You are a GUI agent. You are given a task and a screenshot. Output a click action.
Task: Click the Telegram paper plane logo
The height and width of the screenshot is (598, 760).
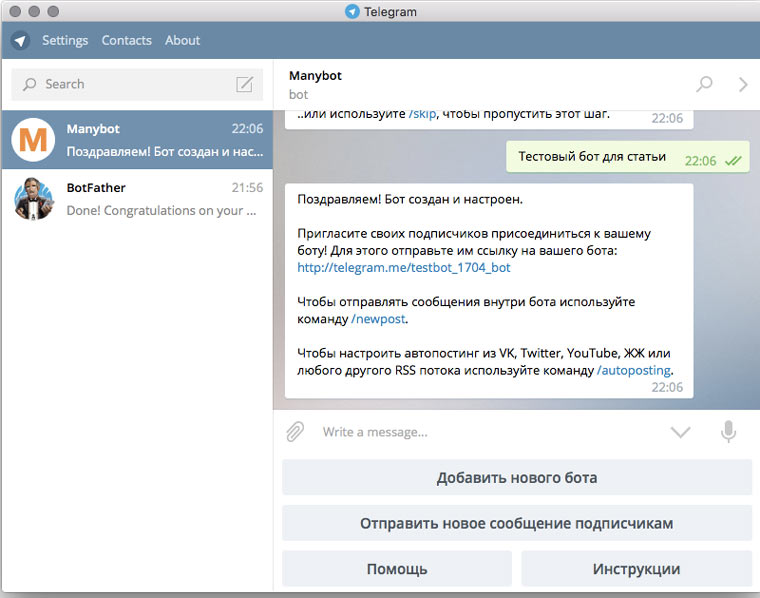[x=20, y=40]
